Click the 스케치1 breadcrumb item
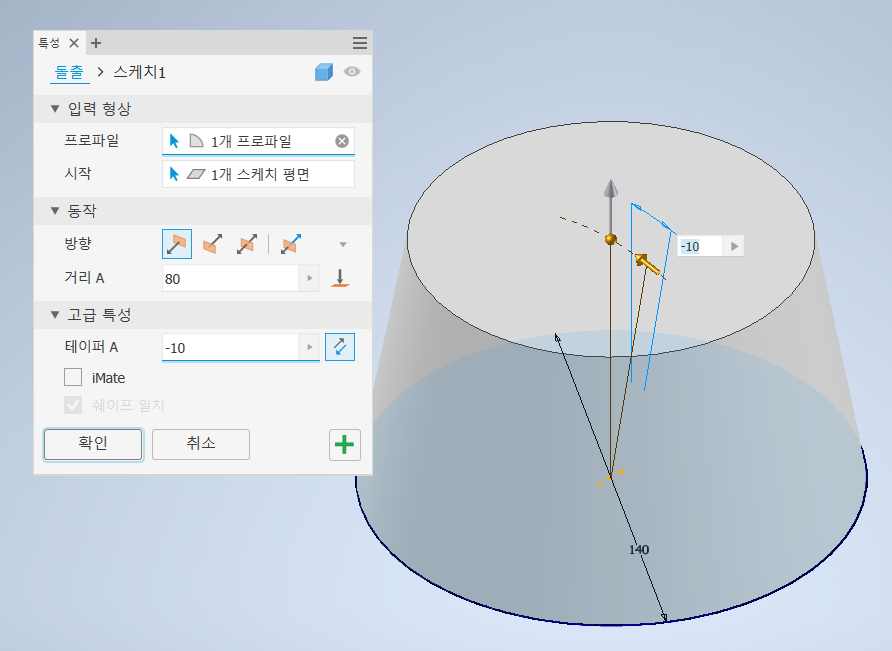This screenshot has height=651, width=892. pos(139,72)
